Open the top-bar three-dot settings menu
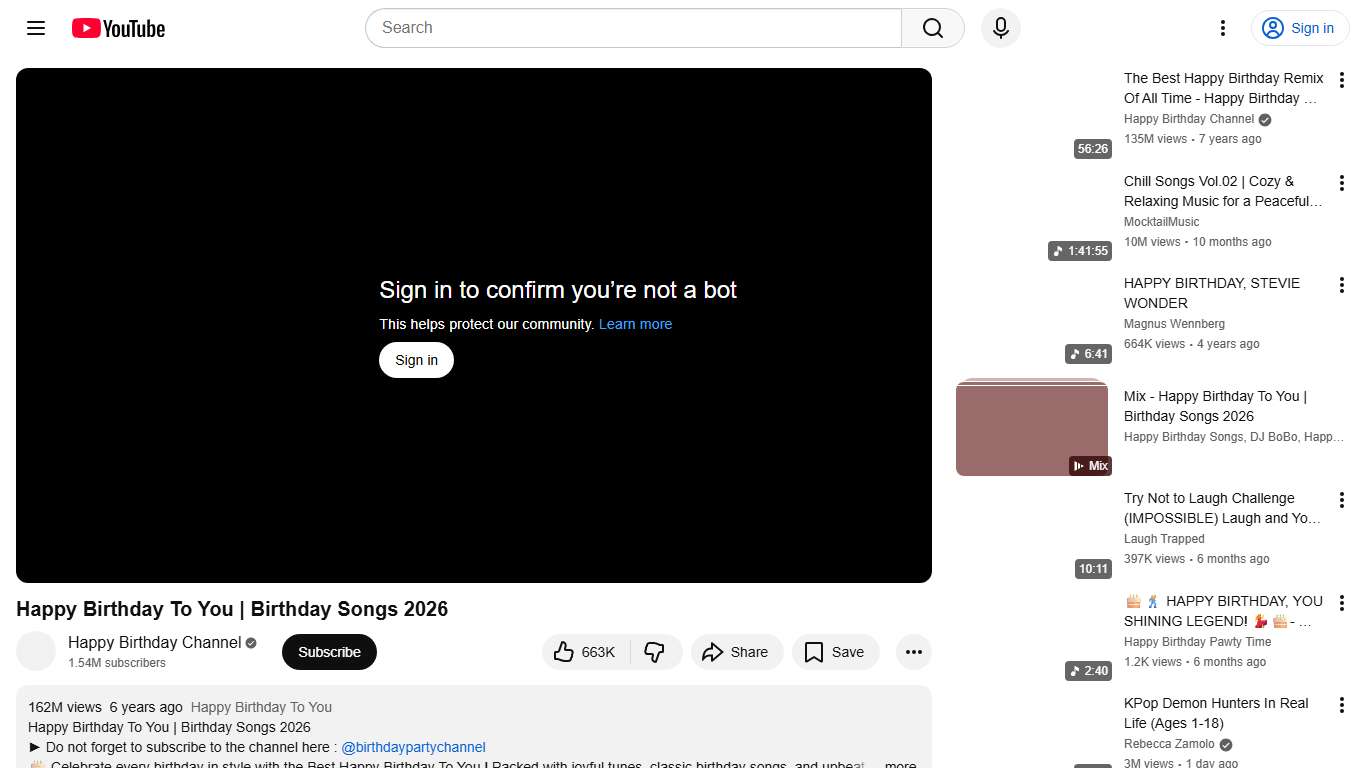 click(x=1222, y=28)
